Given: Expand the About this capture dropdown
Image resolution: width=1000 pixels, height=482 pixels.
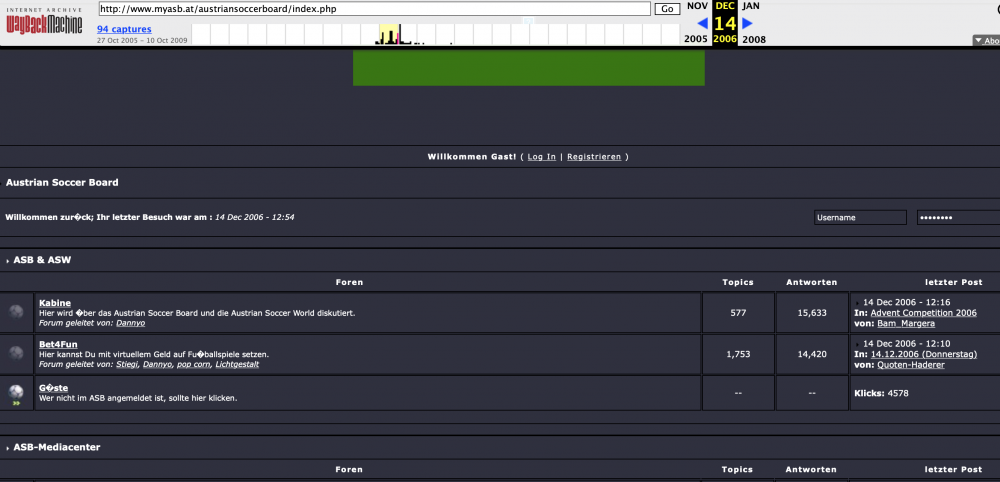Looking at the screenshot, I should 986,40.
